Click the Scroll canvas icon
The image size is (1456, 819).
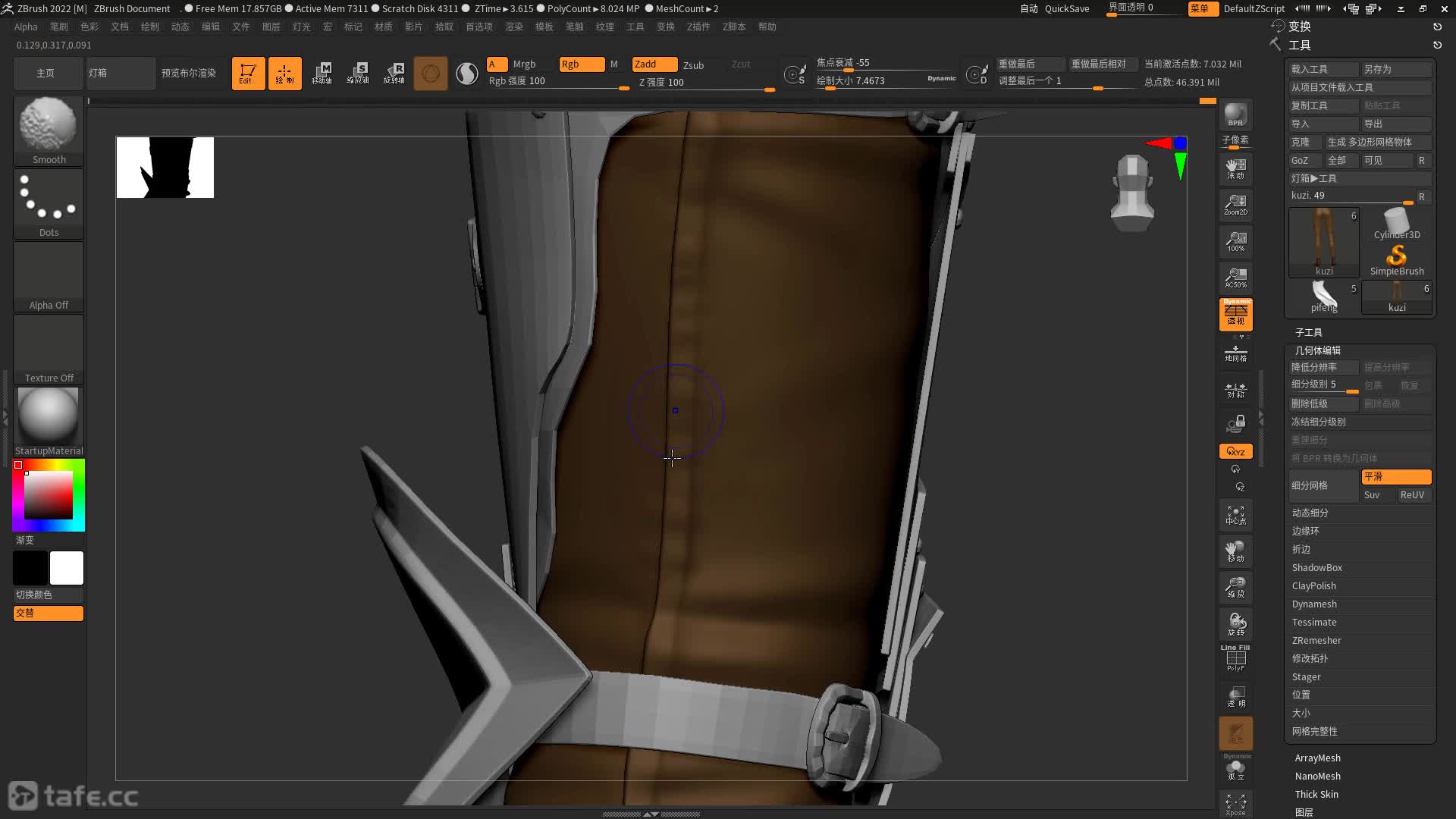[x=1235, y=168]
